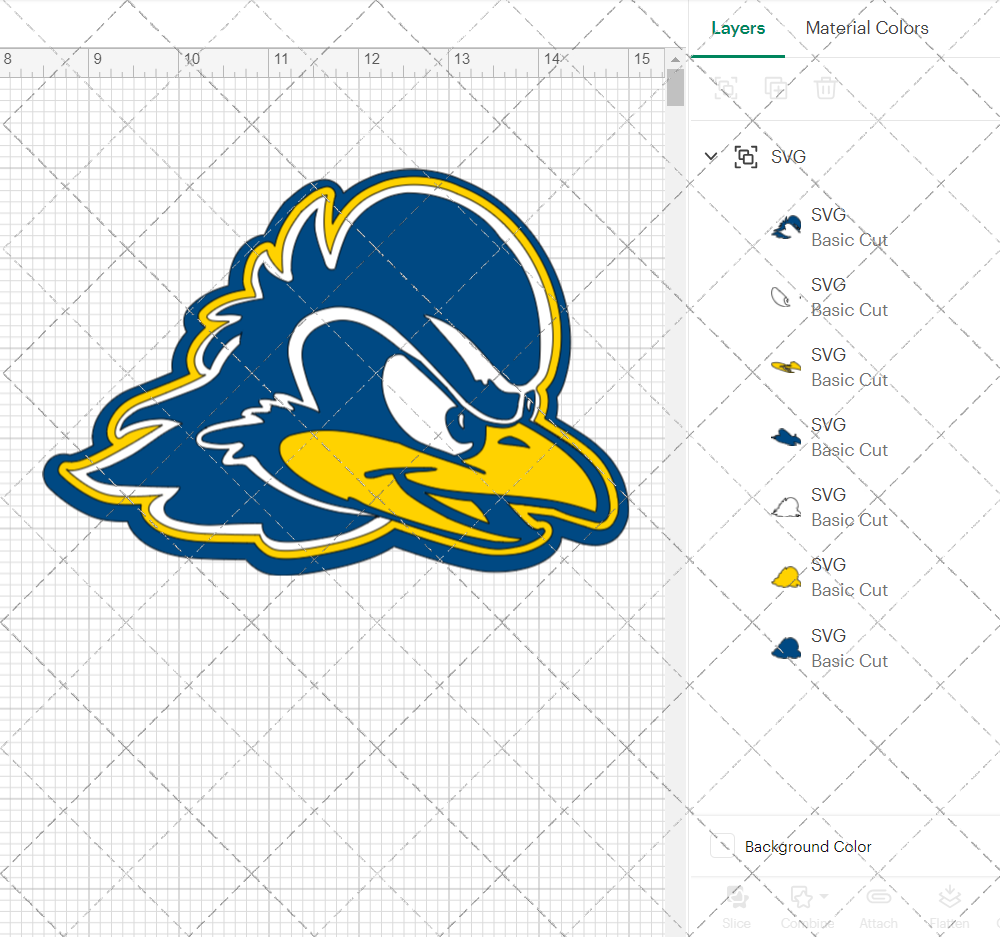The height and width of the screenshot is (937, 1000).
Task: Click the Combine button
Action: 807,907
